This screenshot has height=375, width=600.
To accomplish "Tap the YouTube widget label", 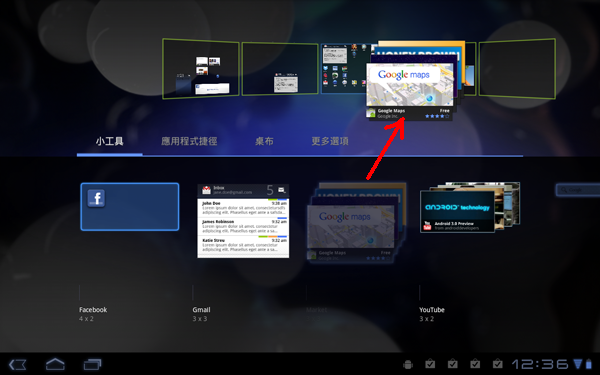I will click(x=432, y=310).
